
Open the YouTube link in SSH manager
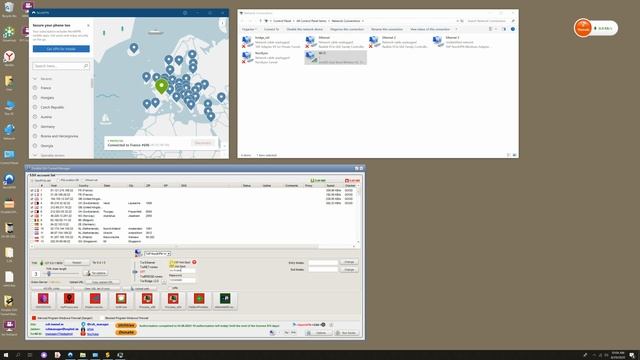pos(93,334)
